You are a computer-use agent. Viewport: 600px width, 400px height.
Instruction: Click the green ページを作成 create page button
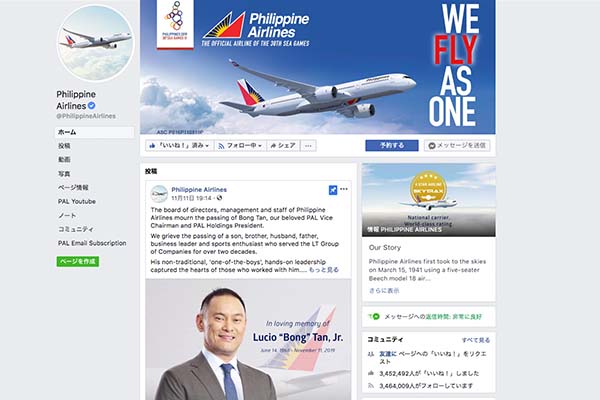78,261
